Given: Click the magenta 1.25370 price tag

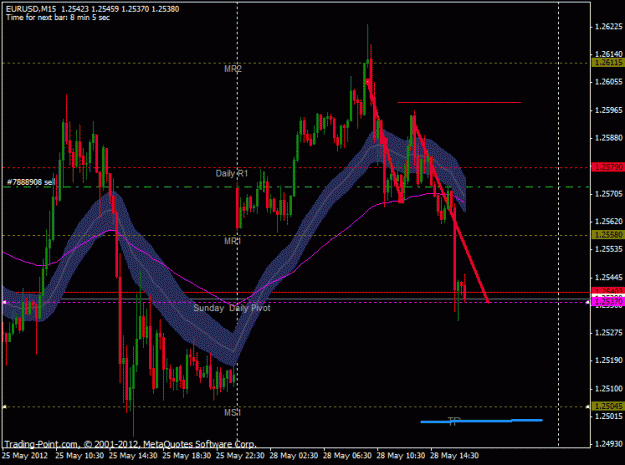Looking at the screenshot, I should (x=608, y=302).
